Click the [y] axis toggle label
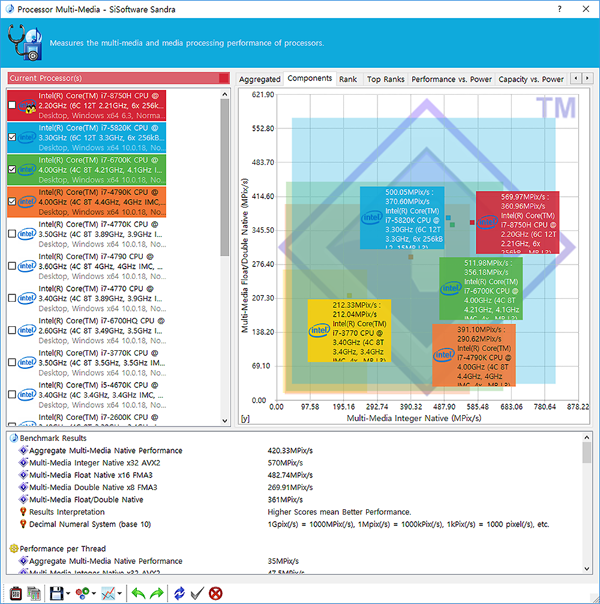 pos(245,418)
